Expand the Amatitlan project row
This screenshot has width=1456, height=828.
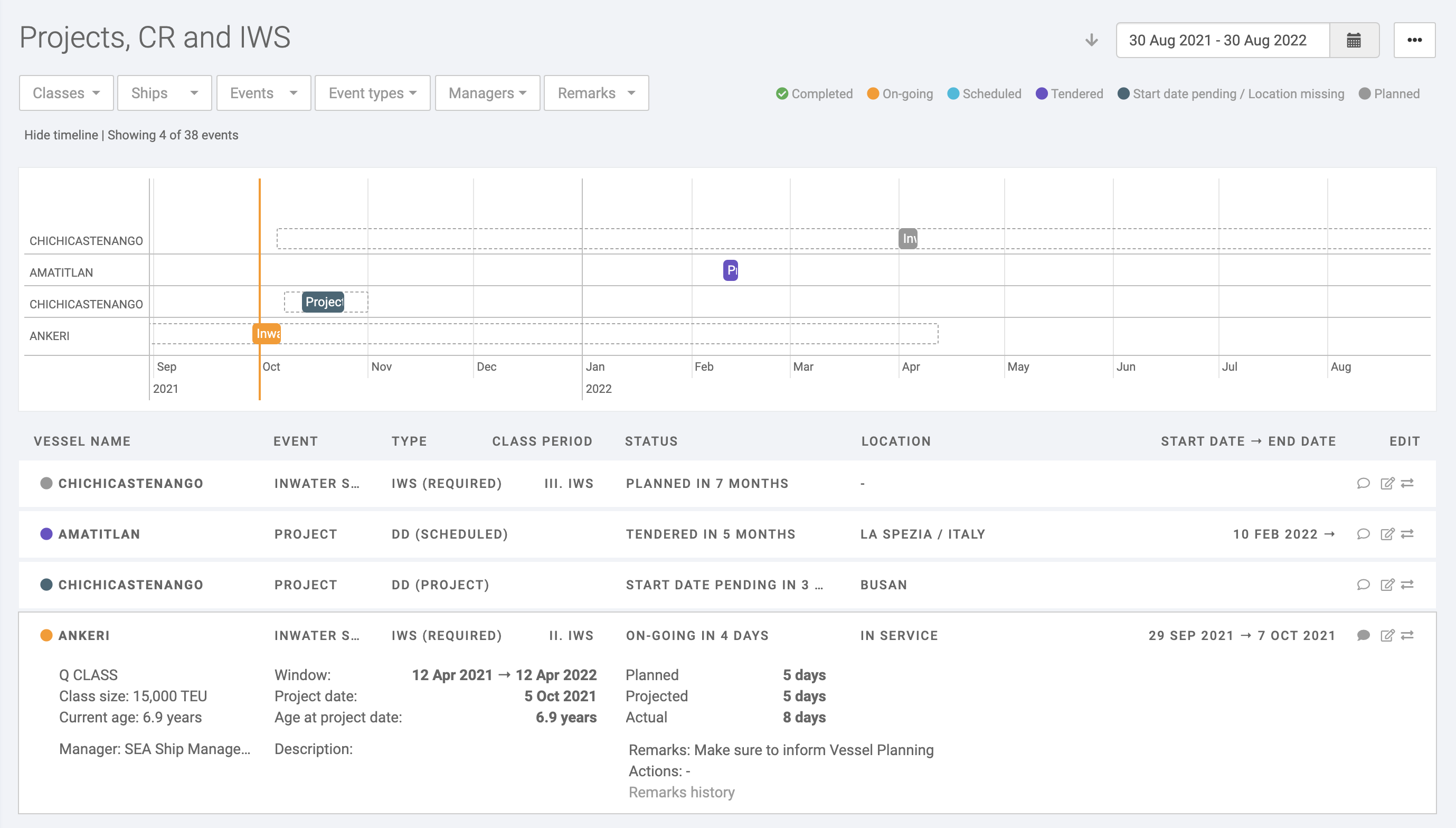[727, 534]
